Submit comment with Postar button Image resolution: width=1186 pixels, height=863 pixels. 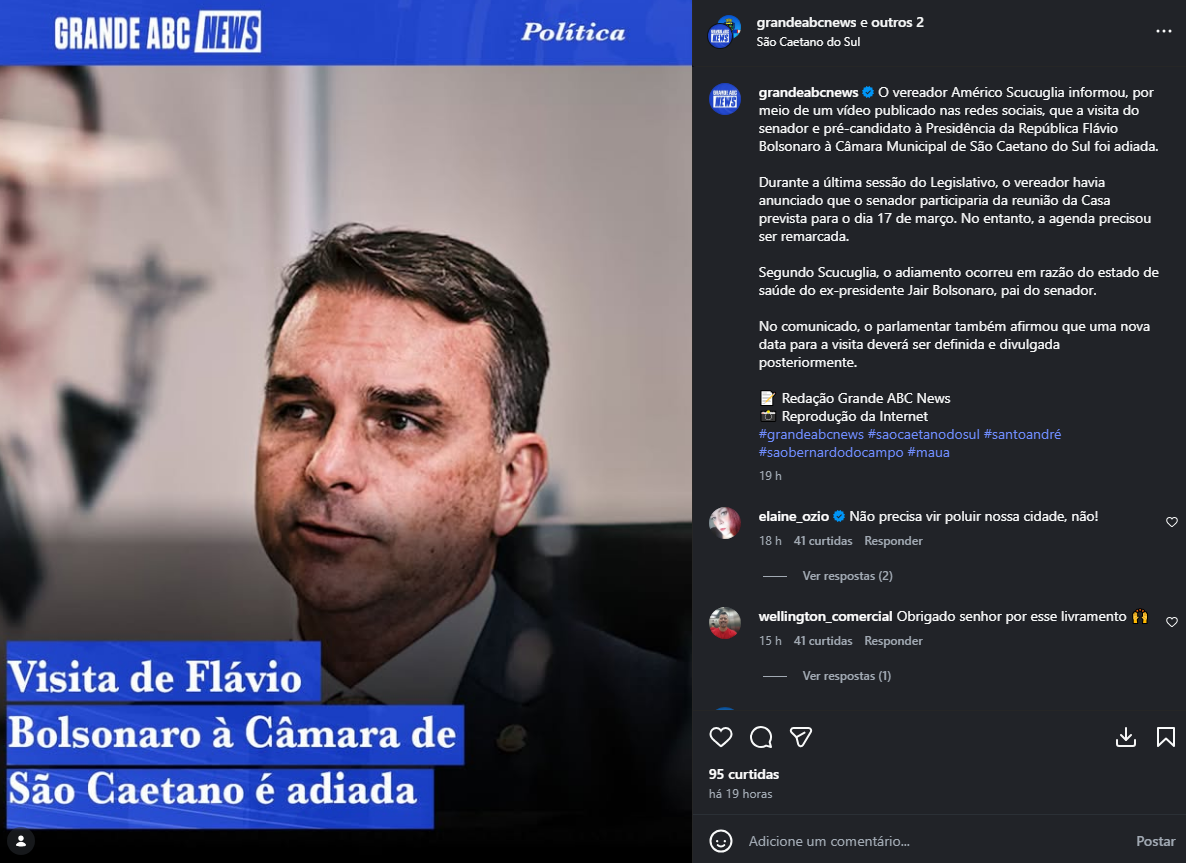coord(1156,841)
